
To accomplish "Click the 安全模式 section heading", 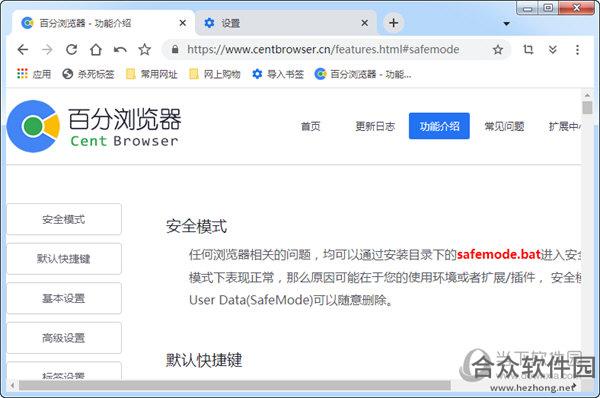I will tap(196, 227).
